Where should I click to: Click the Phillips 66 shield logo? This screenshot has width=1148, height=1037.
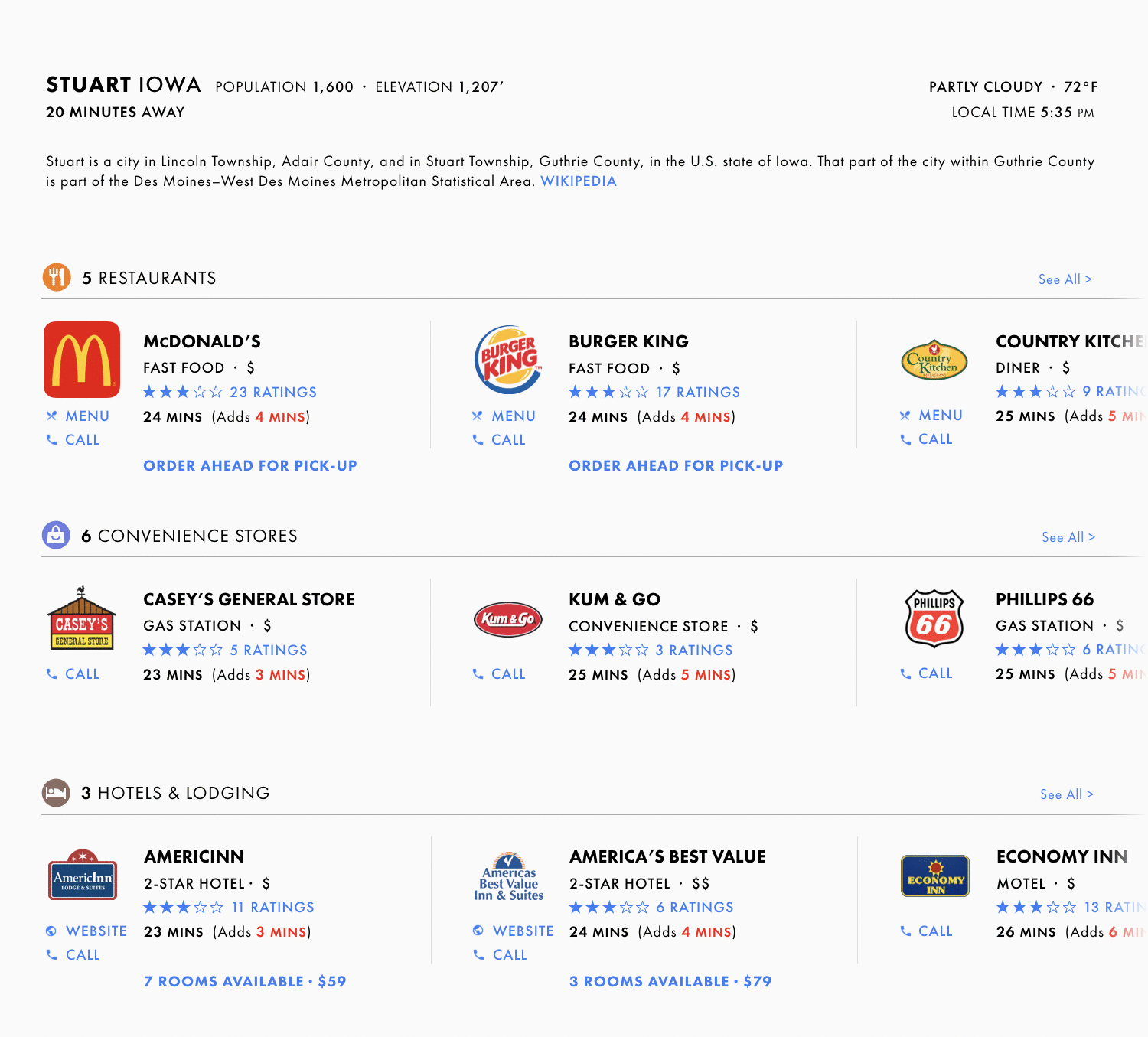pos(934,618)
